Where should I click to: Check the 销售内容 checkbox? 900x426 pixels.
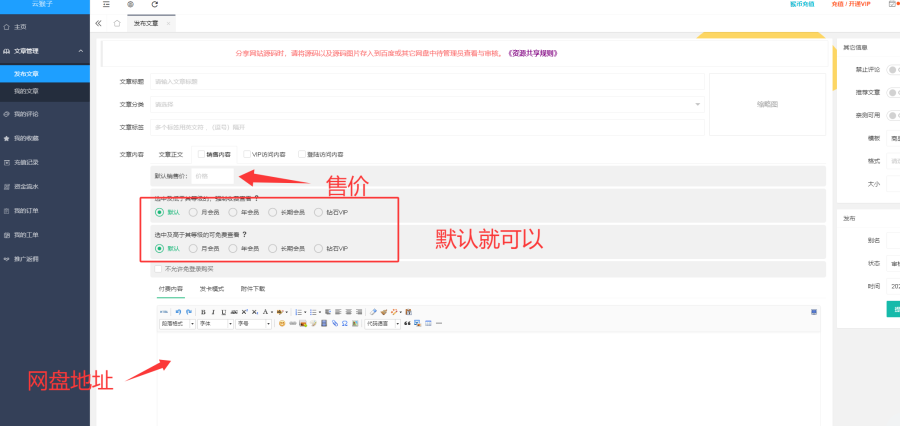coord(201,154)
